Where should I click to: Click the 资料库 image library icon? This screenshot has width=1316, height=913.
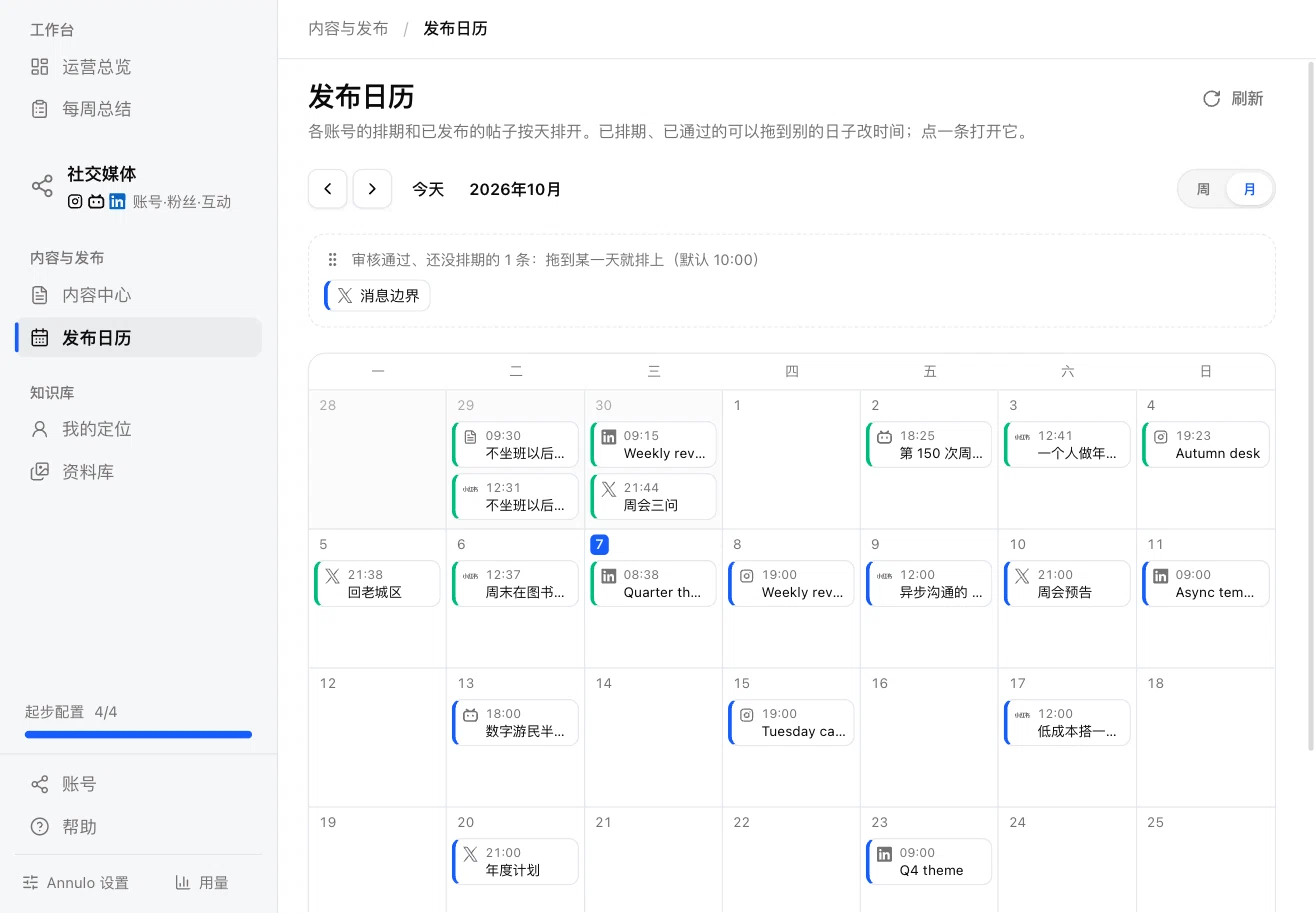[x=40, y=471]
